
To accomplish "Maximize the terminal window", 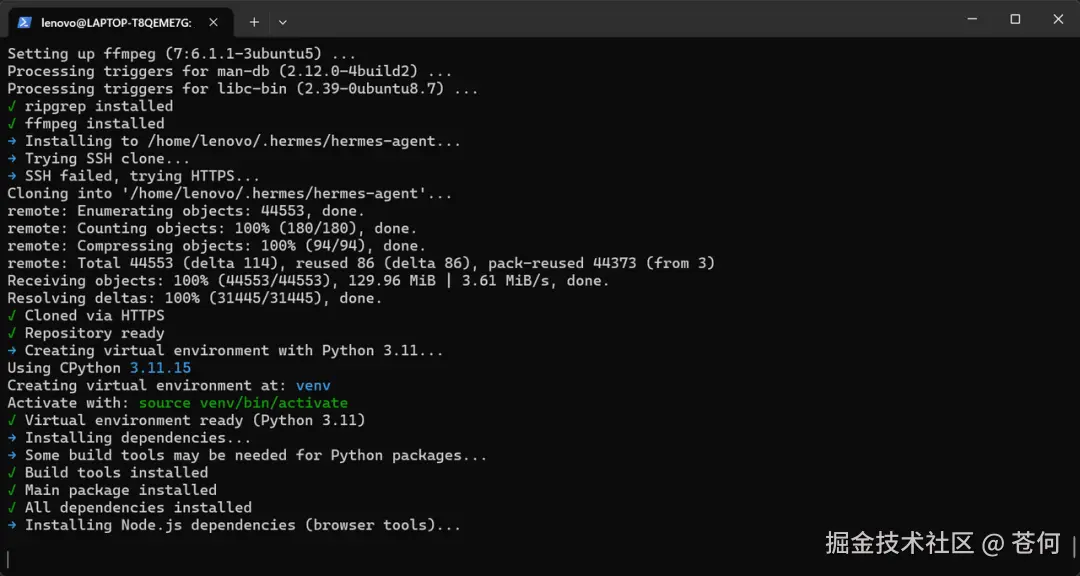I will point(1015,19).
